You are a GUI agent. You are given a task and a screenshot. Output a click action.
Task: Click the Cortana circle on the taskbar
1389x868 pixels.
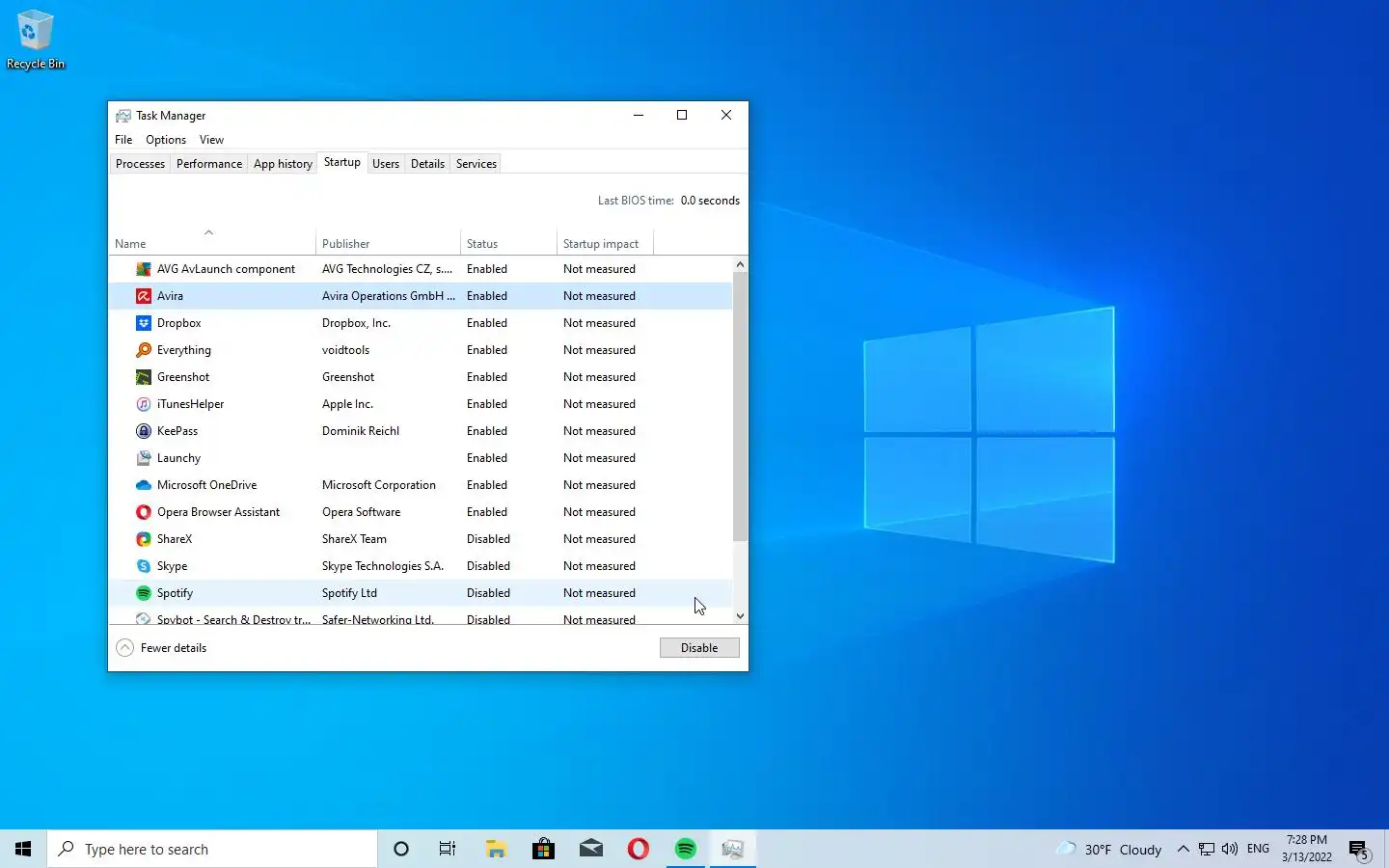[x=401, y=849]
